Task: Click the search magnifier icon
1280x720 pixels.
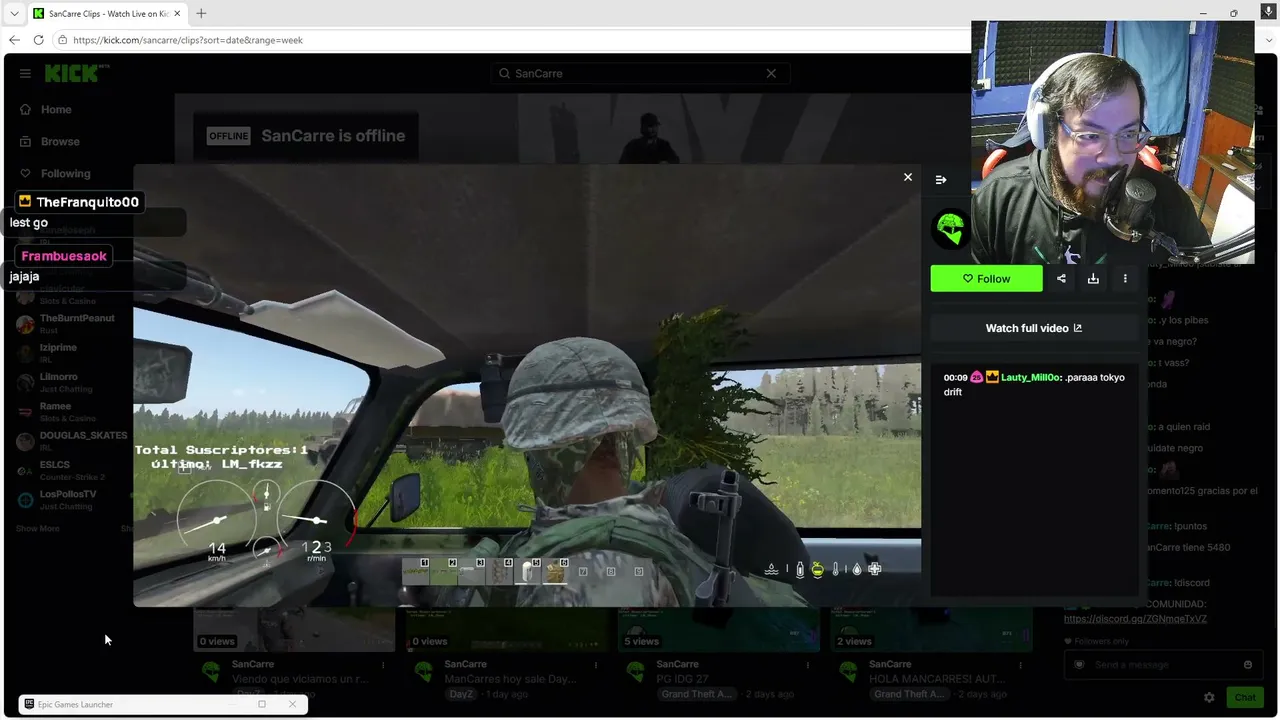Action: click(x=504, y=73)
